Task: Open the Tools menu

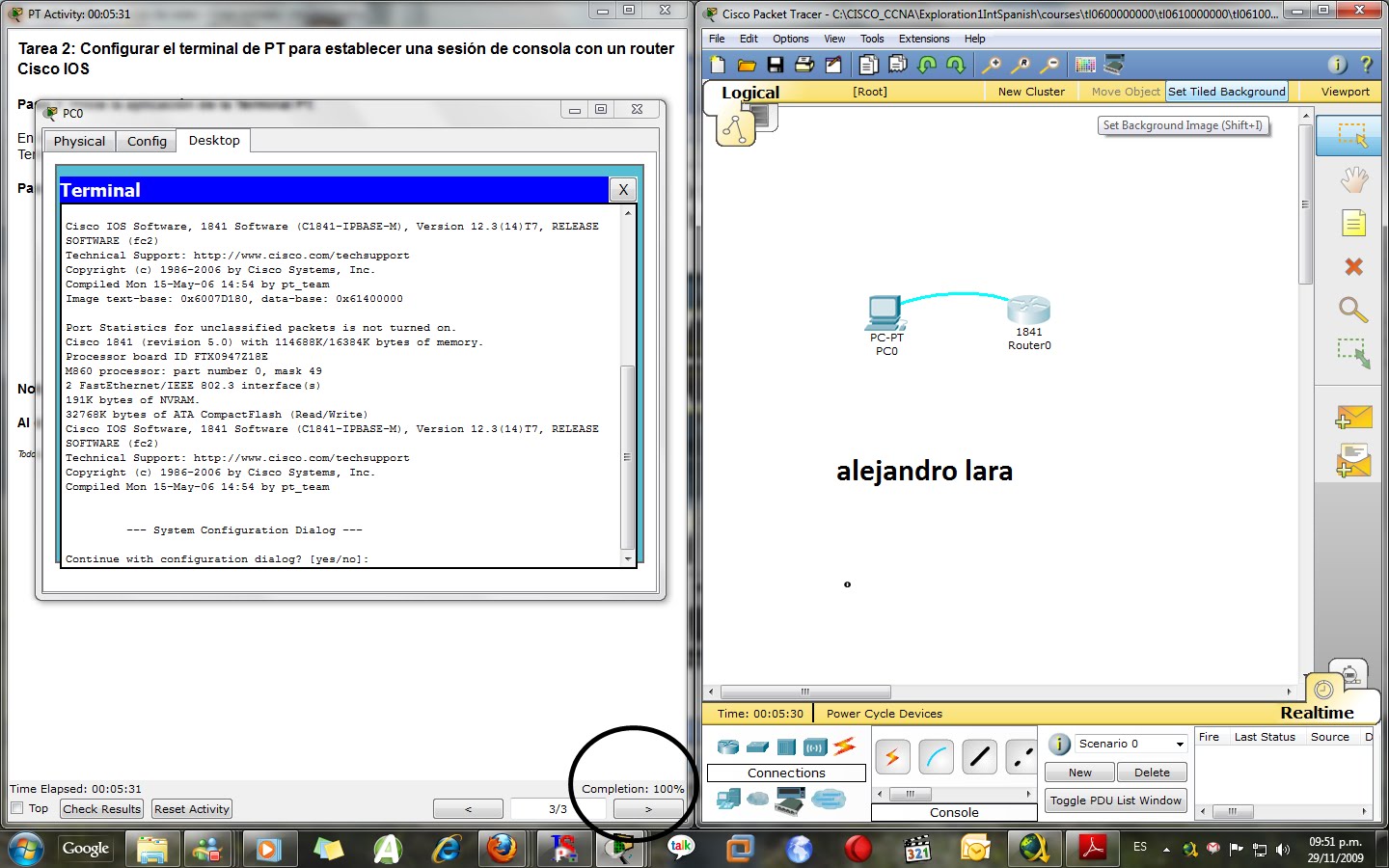Action: coord(872,39)
